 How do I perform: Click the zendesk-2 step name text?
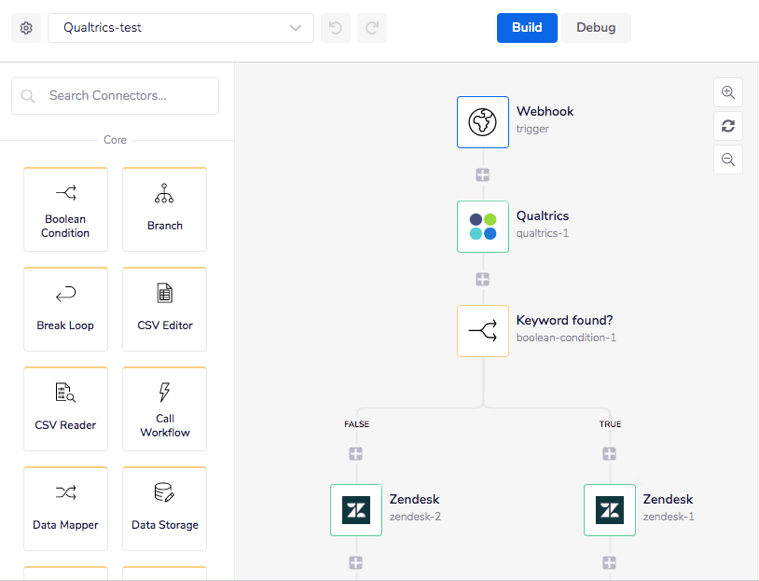coord(415,517)
